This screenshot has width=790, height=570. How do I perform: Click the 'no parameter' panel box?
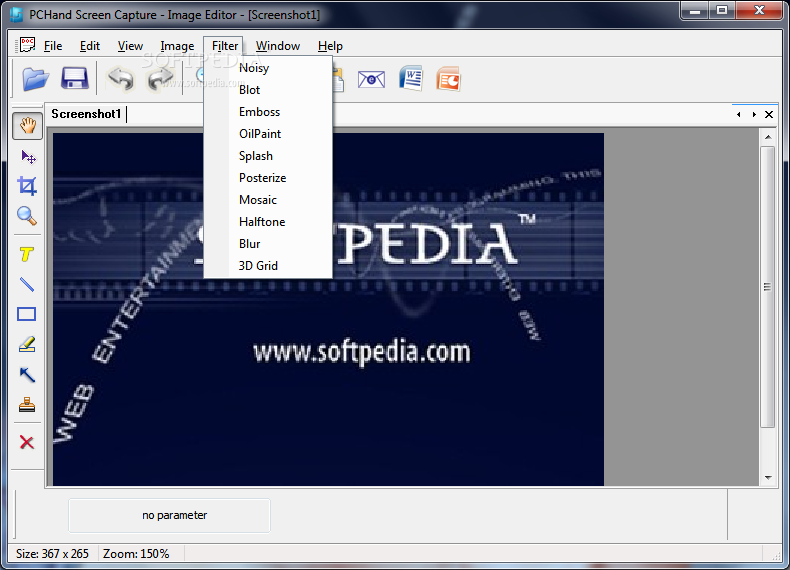click(x=169, y=515)
